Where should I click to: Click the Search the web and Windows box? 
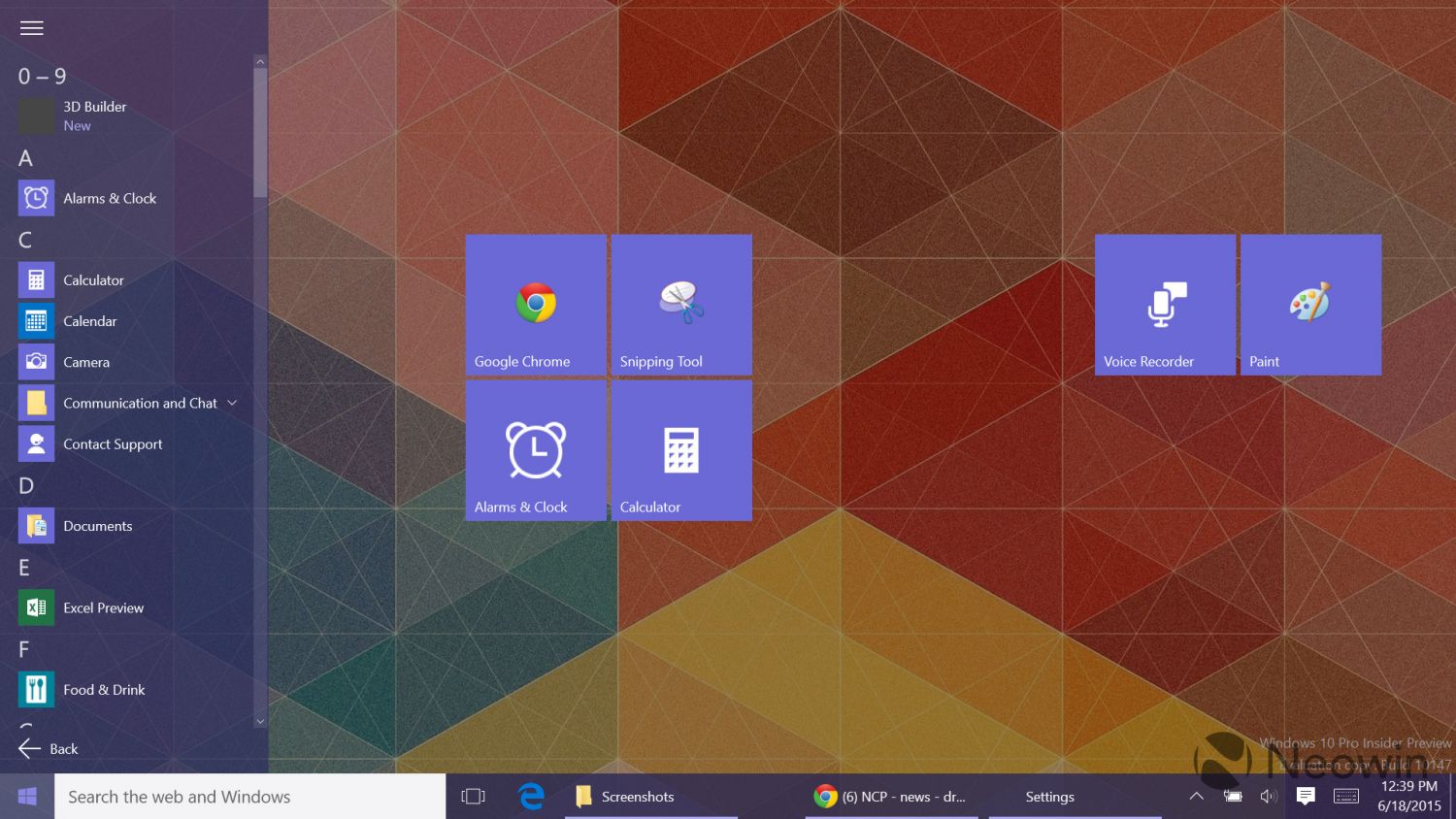click(249, 797)
